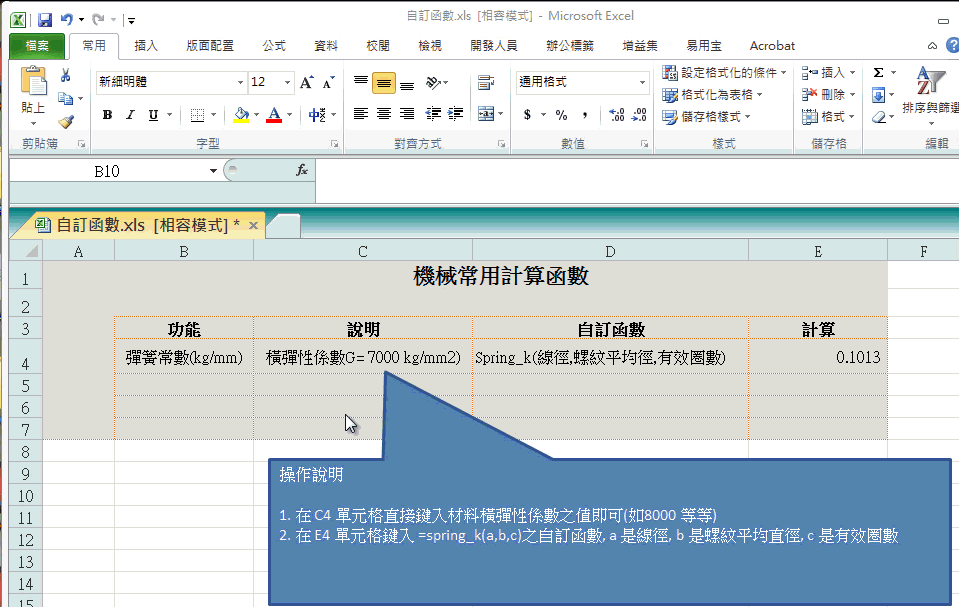Decrease font size with the small A icon
Viewport: 959px width, 607px height.
click(x=328, y=82)
